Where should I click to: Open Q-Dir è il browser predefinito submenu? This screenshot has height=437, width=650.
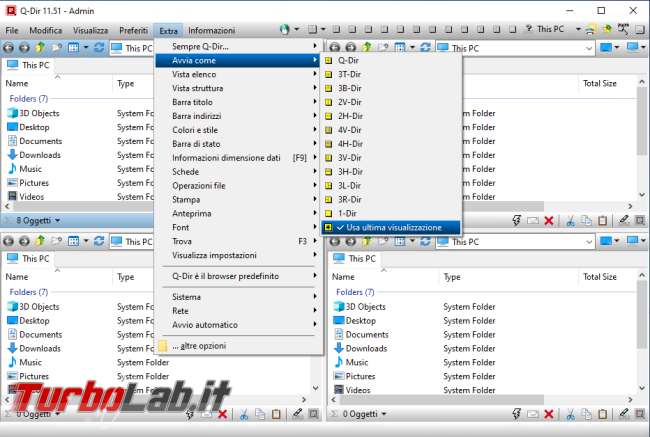(x=238, y=276)
